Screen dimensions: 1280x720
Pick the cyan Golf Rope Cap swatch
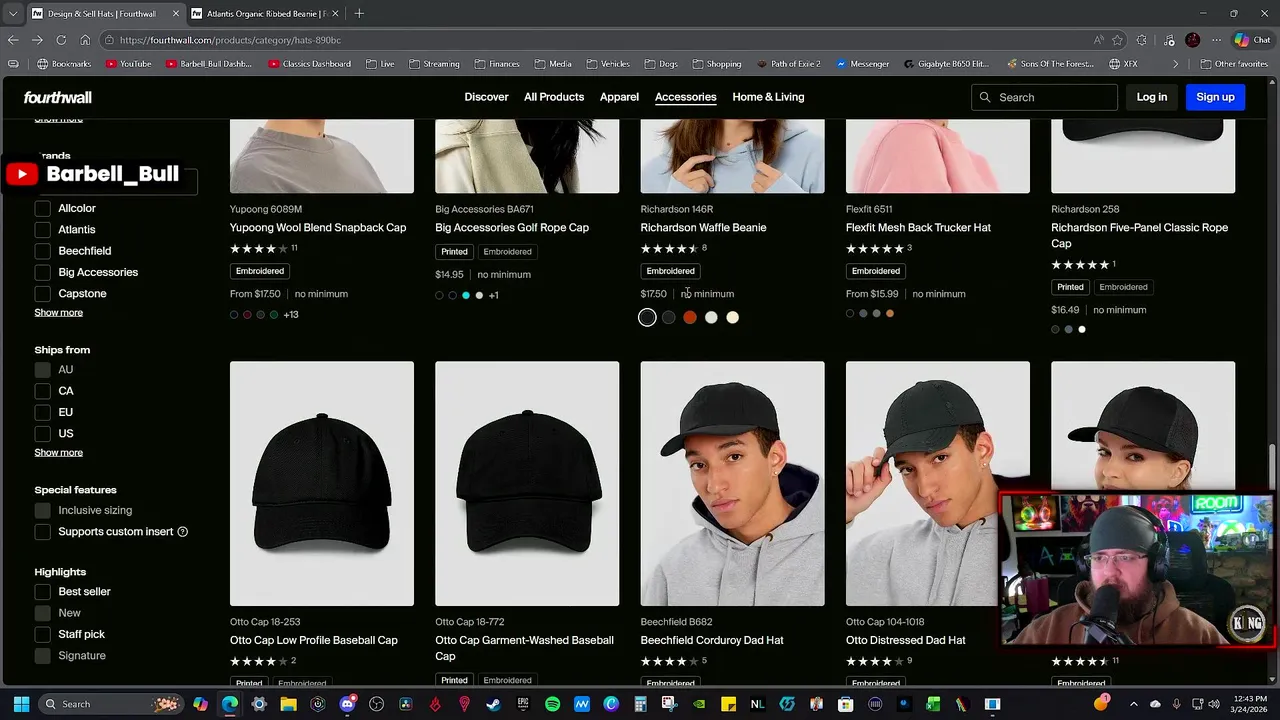(x=466, y=295)
